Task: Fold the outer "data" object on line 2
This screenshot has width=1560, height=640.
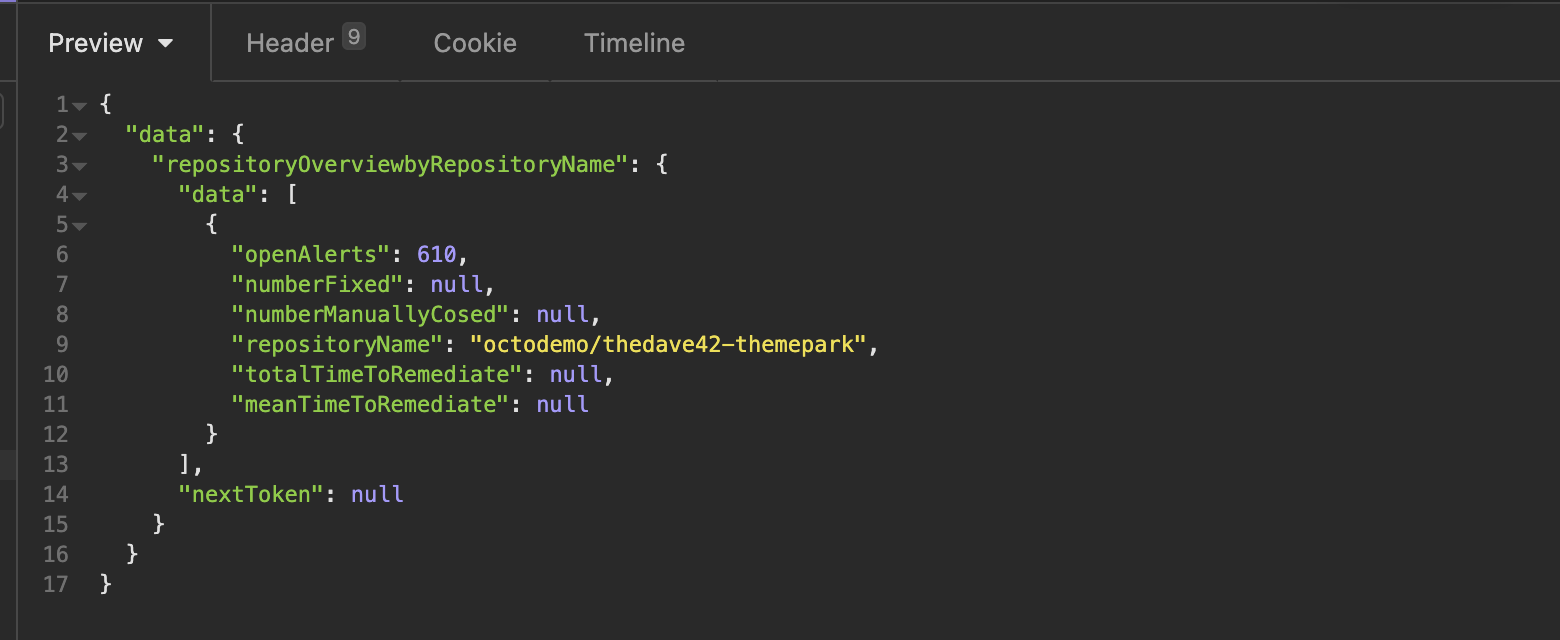Action: tap(80, 136)
